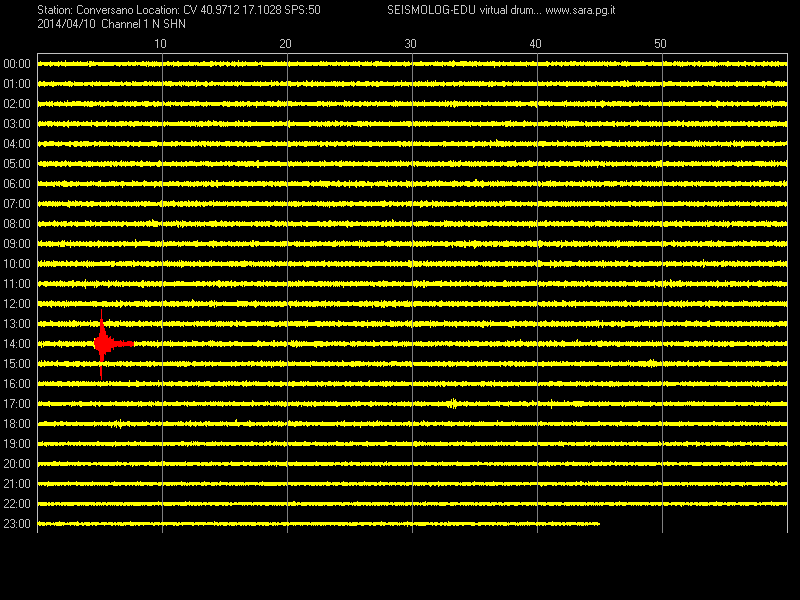The width and height of the screenshot is (800, 600).
Task: Click the 01:00 hour label
Action: [x=17, y=84]
